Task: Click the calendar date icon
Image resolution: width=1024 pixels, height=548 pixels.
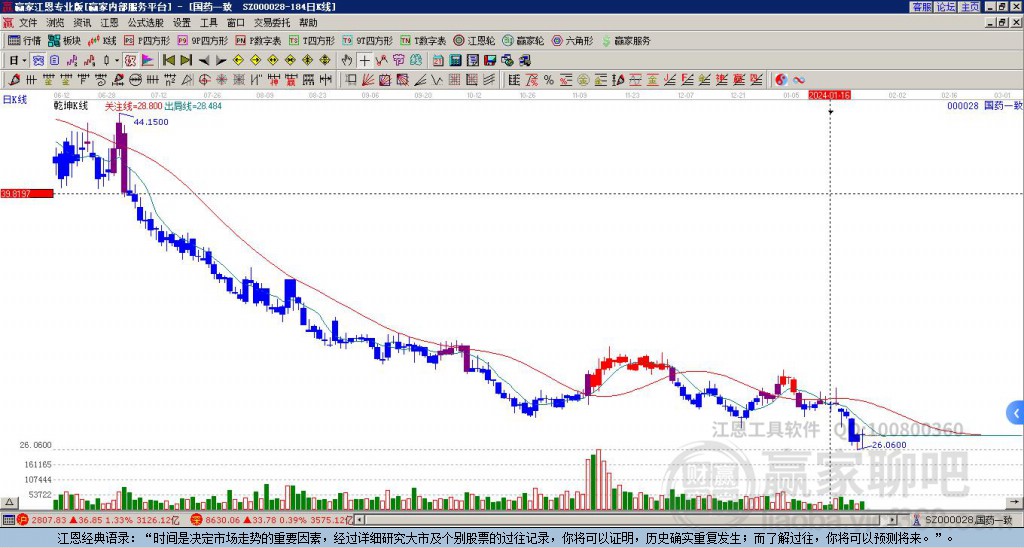Action: tap(438, 60)
